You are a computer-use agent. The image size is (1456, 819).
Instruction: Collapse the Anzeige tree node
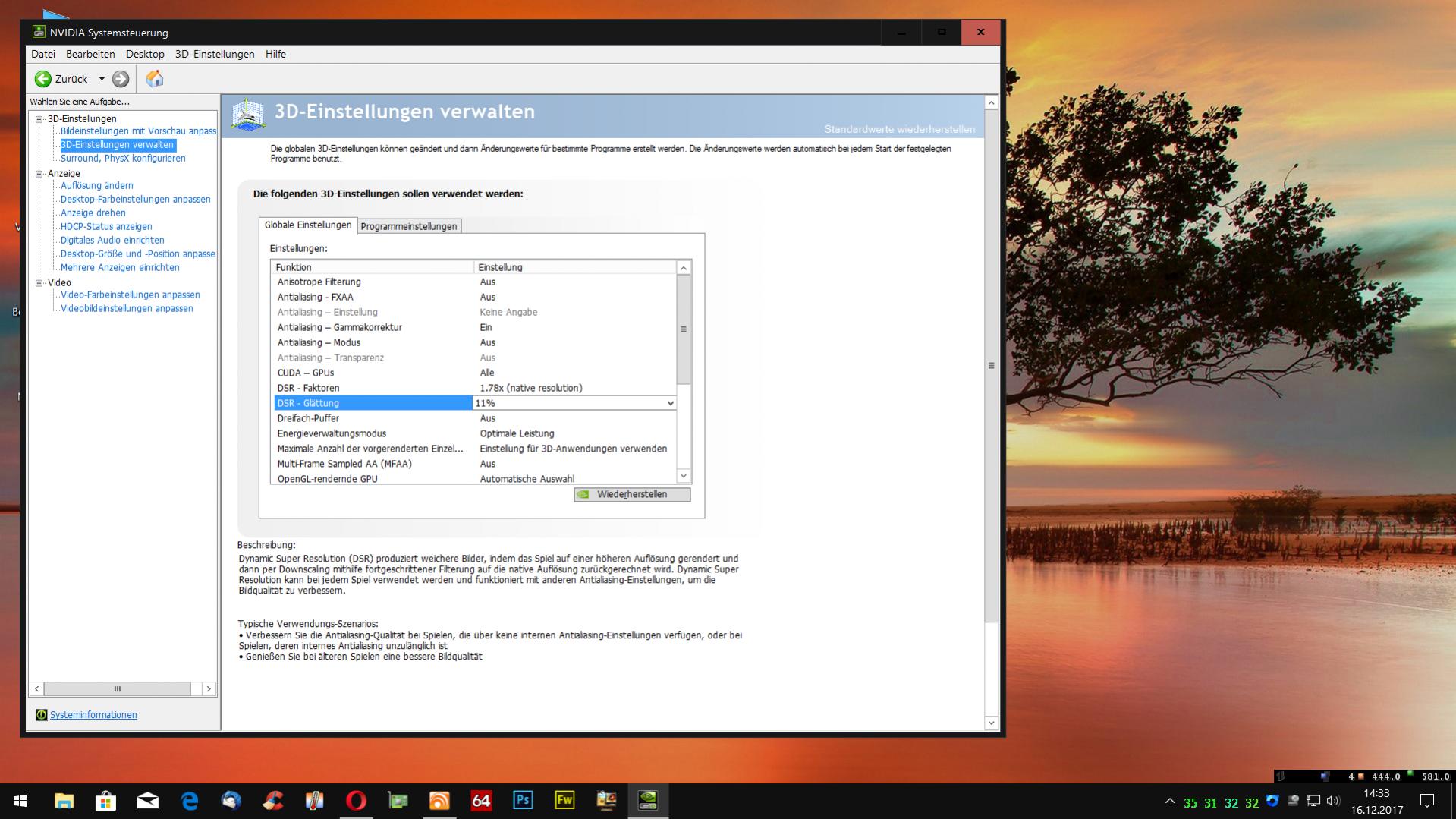click(x=39, y=174)
